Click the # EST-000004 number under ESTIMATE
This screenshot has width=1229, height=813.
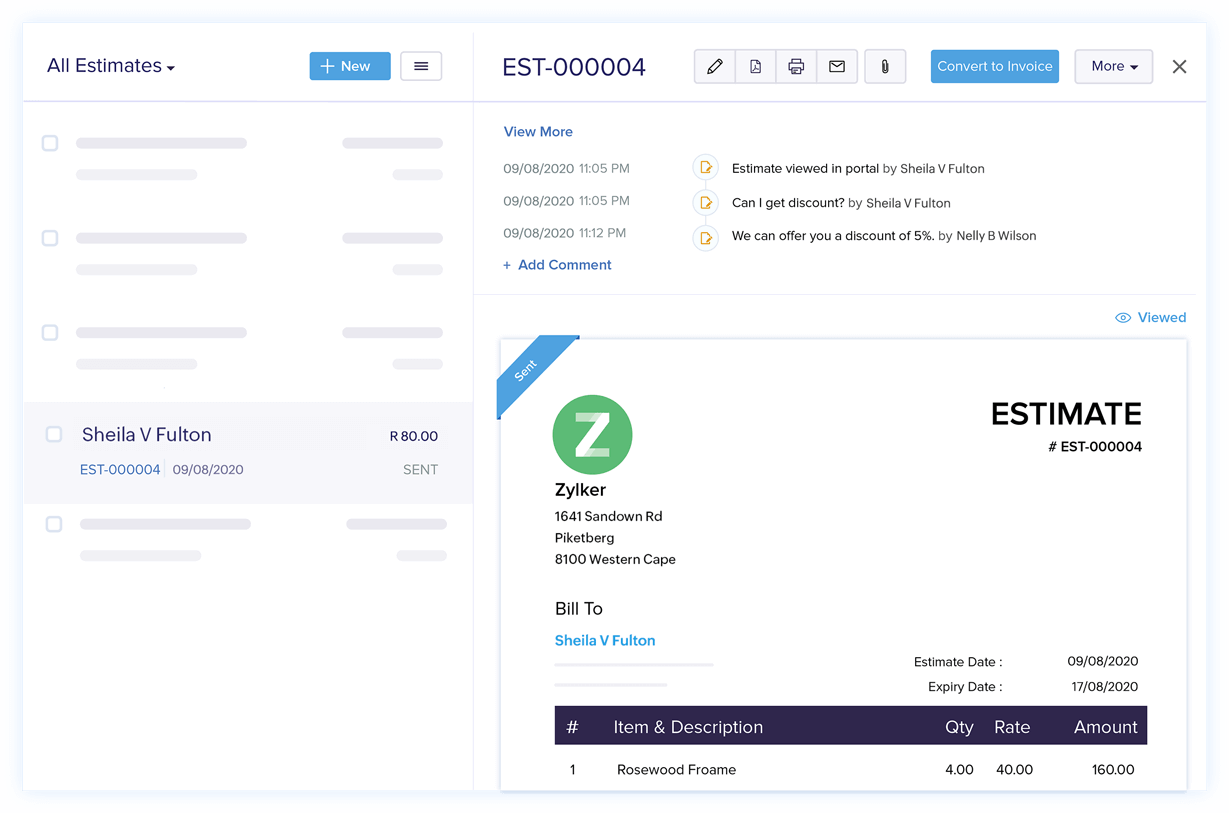[1095, 447]
